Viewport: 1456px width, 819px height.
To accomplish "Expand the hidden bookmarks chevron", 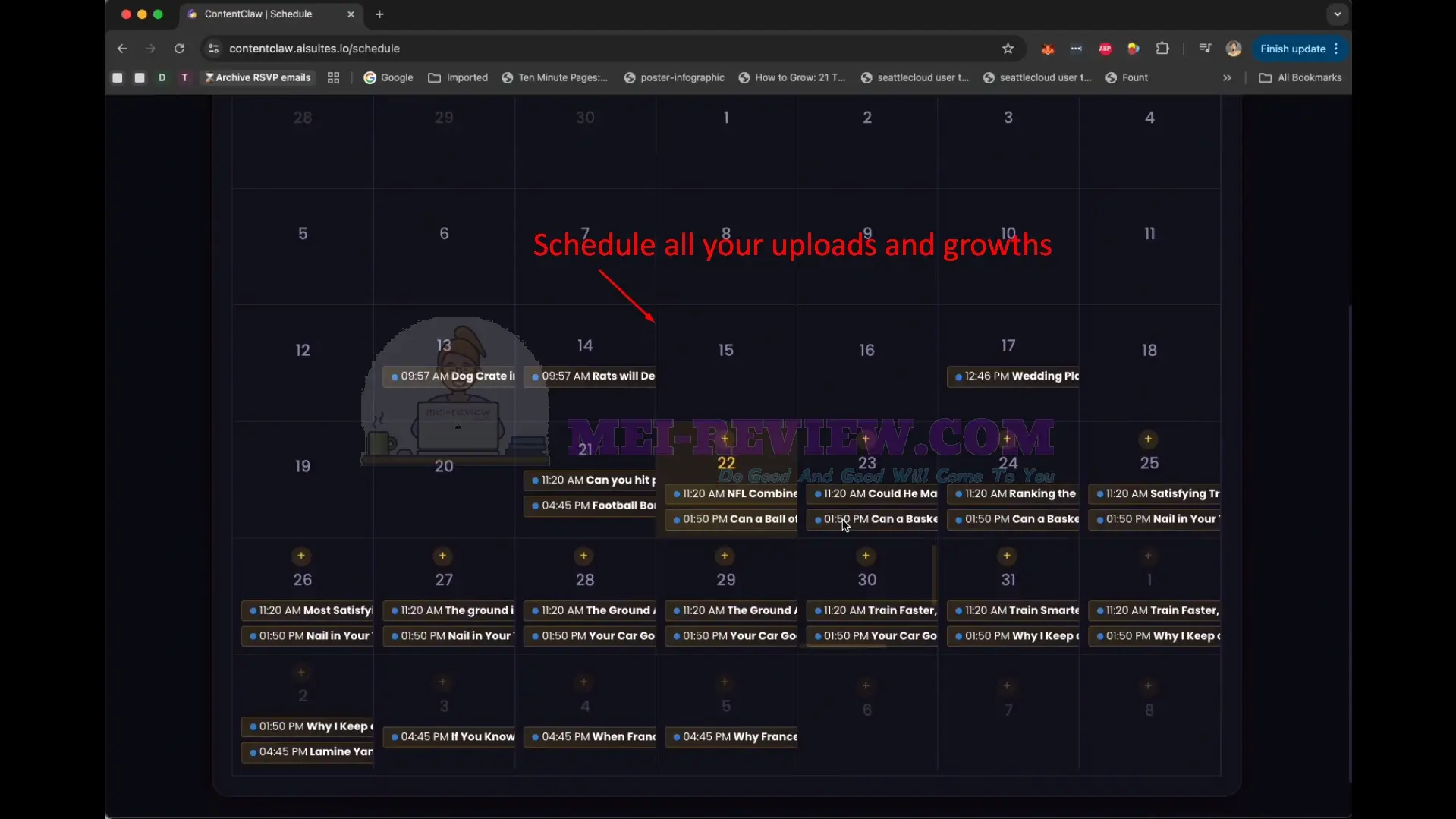I will coord(1227,78).
